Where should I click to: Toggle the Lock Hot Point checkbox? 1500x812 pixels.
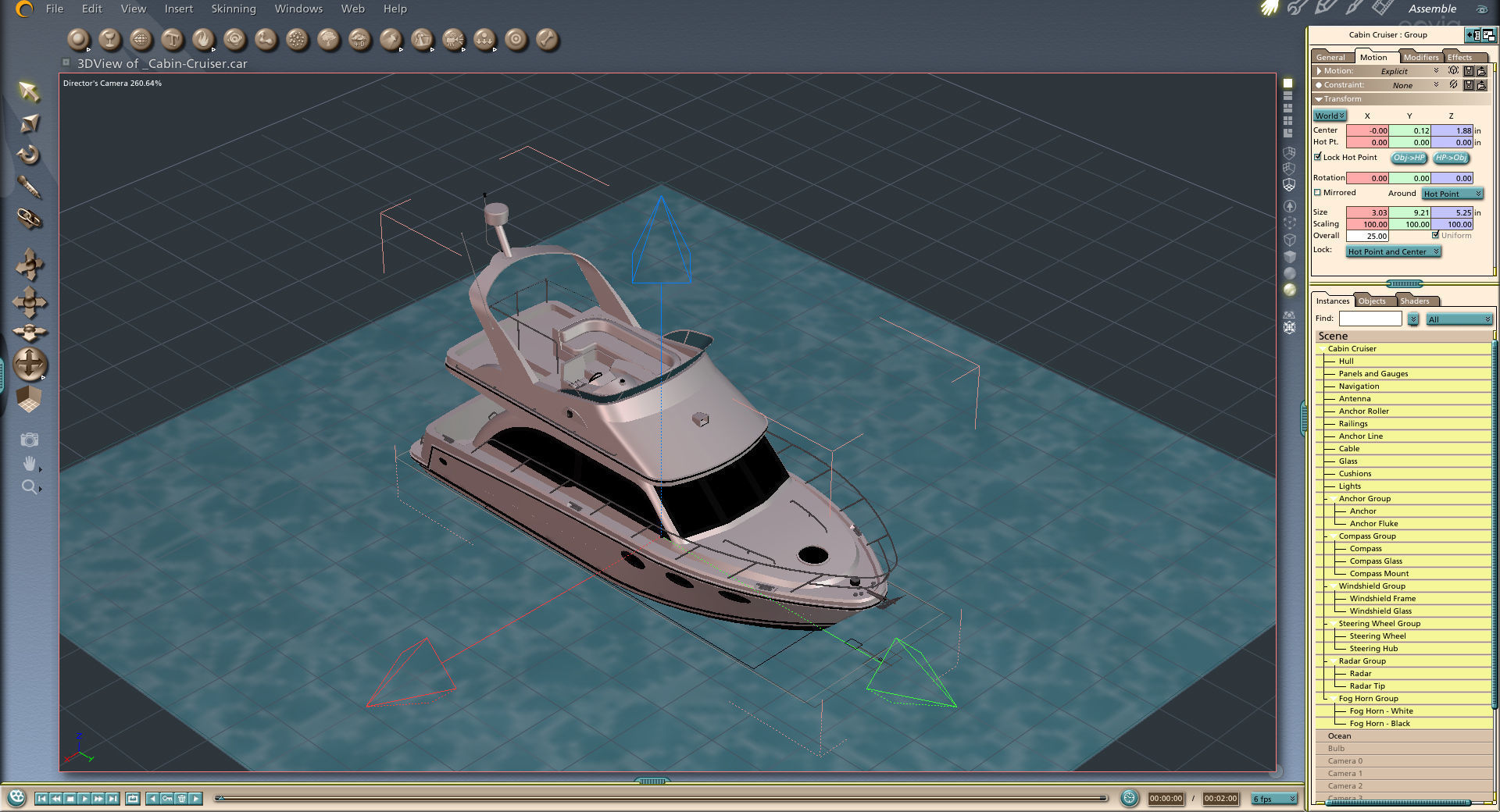point(1318,157)
